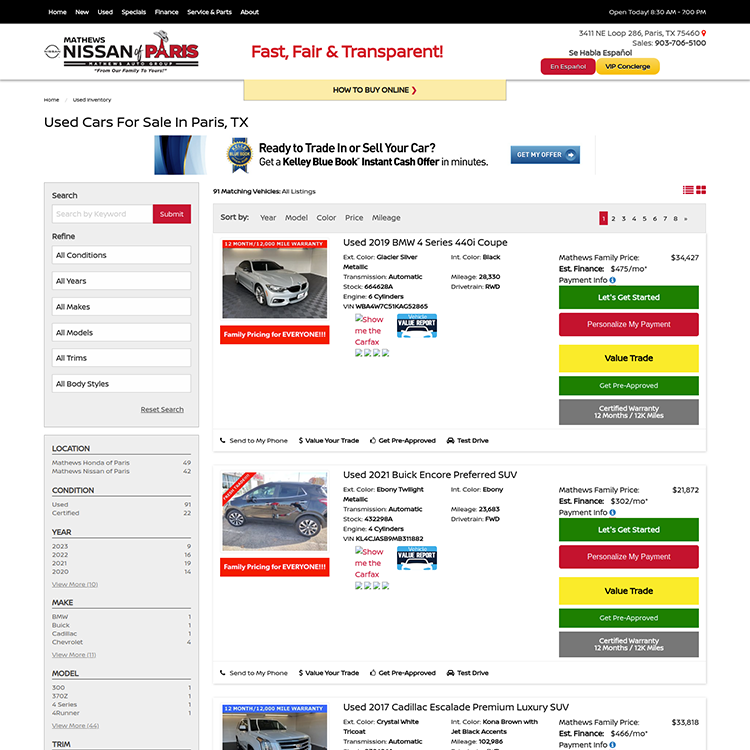Click Payment Info icon for Buick Encore
The image size is (750, 750).
[x=613, y=513]
